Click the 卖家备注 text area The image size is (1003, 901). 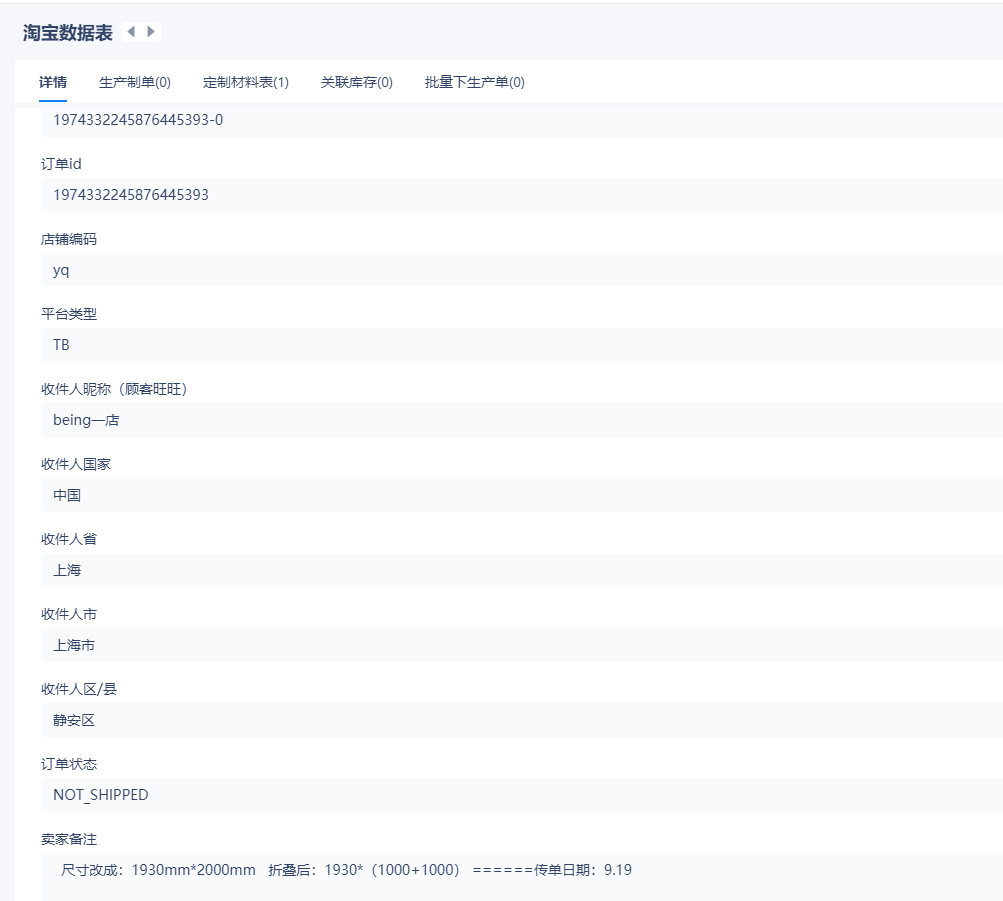click(521, 877)
